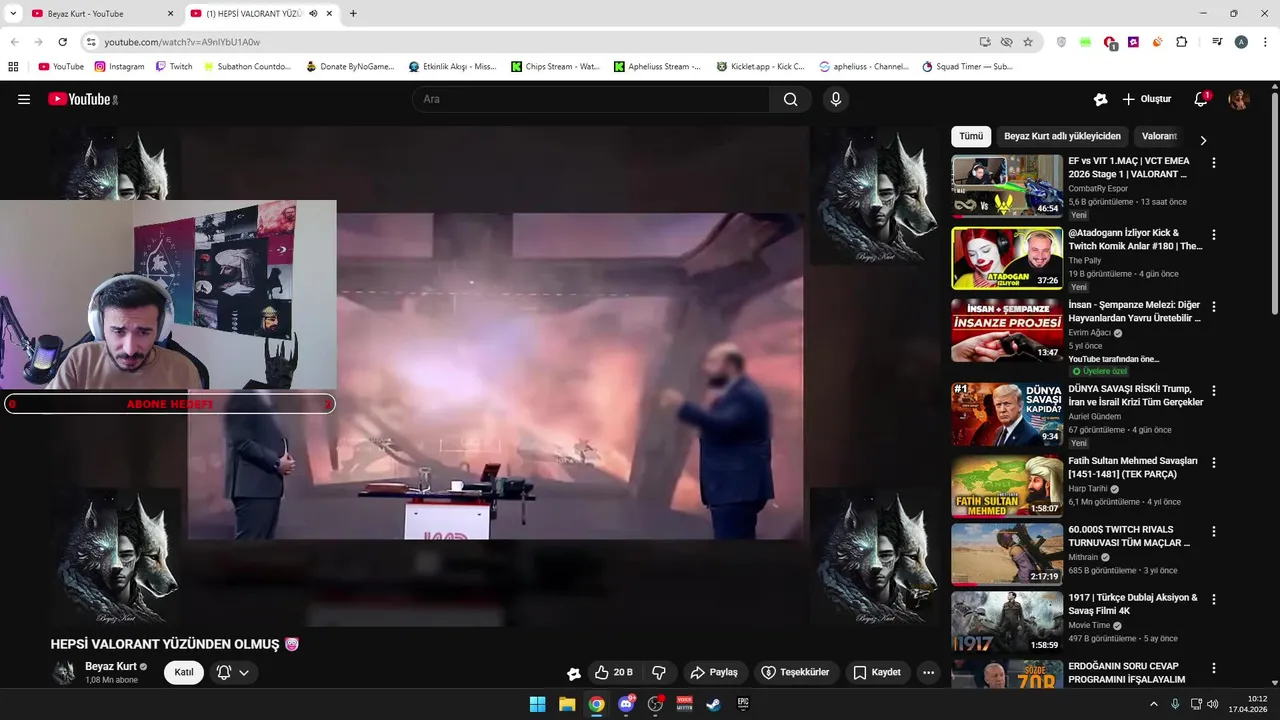Click the sparkle icon next to Oluştur
This screenshot has height=720, width=1280.
[x=1101, y=99]
